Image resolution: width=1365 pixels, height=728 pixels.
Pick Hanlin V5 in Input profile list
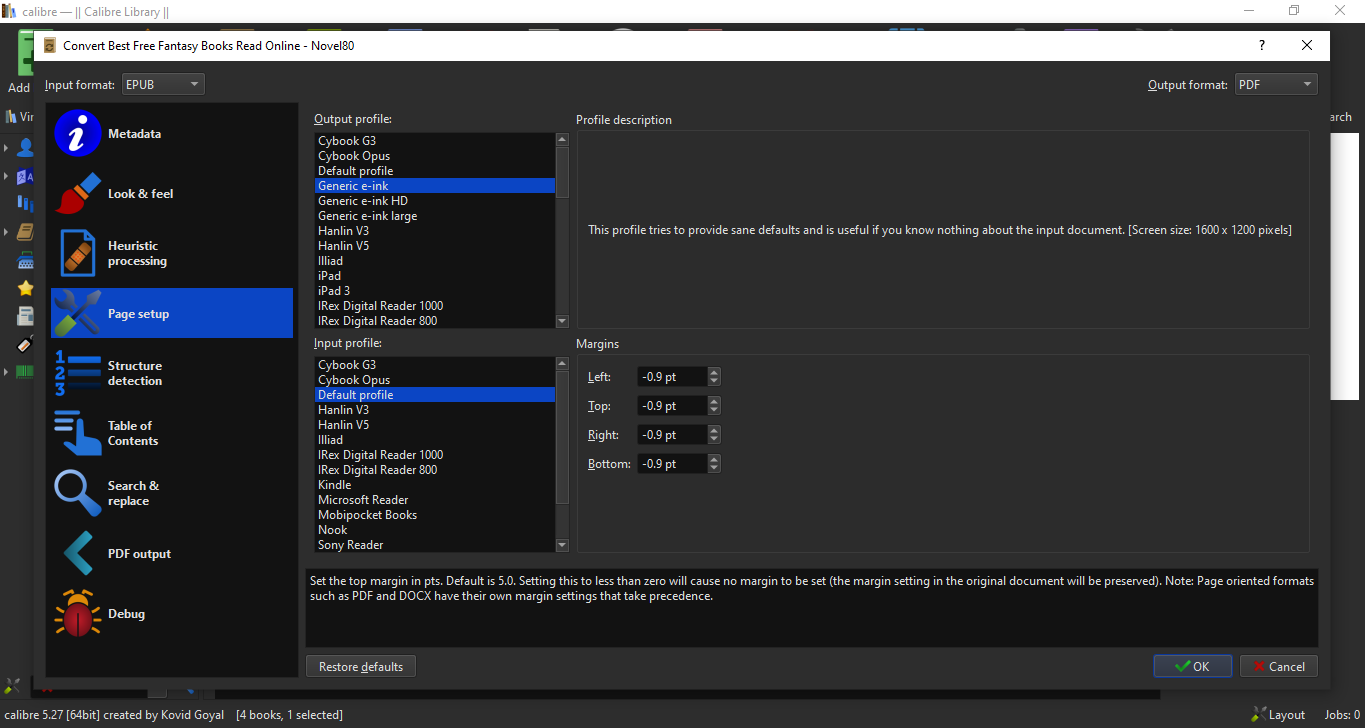(435, 425)
